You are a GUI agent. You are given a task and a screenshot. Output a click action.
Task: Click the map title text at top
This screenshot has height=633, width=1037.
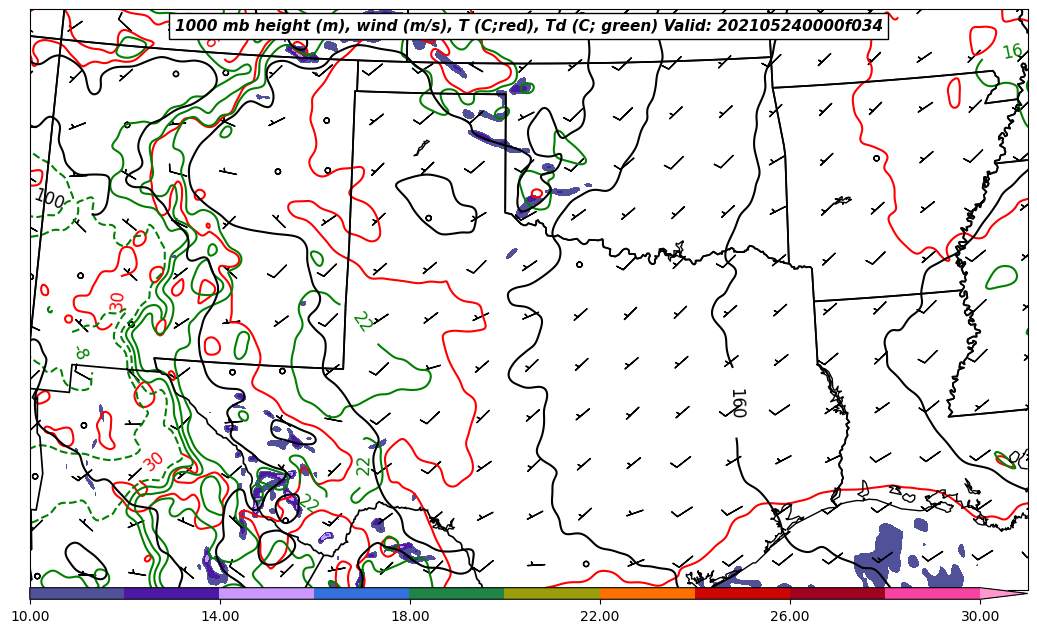(x=528, y=26)
